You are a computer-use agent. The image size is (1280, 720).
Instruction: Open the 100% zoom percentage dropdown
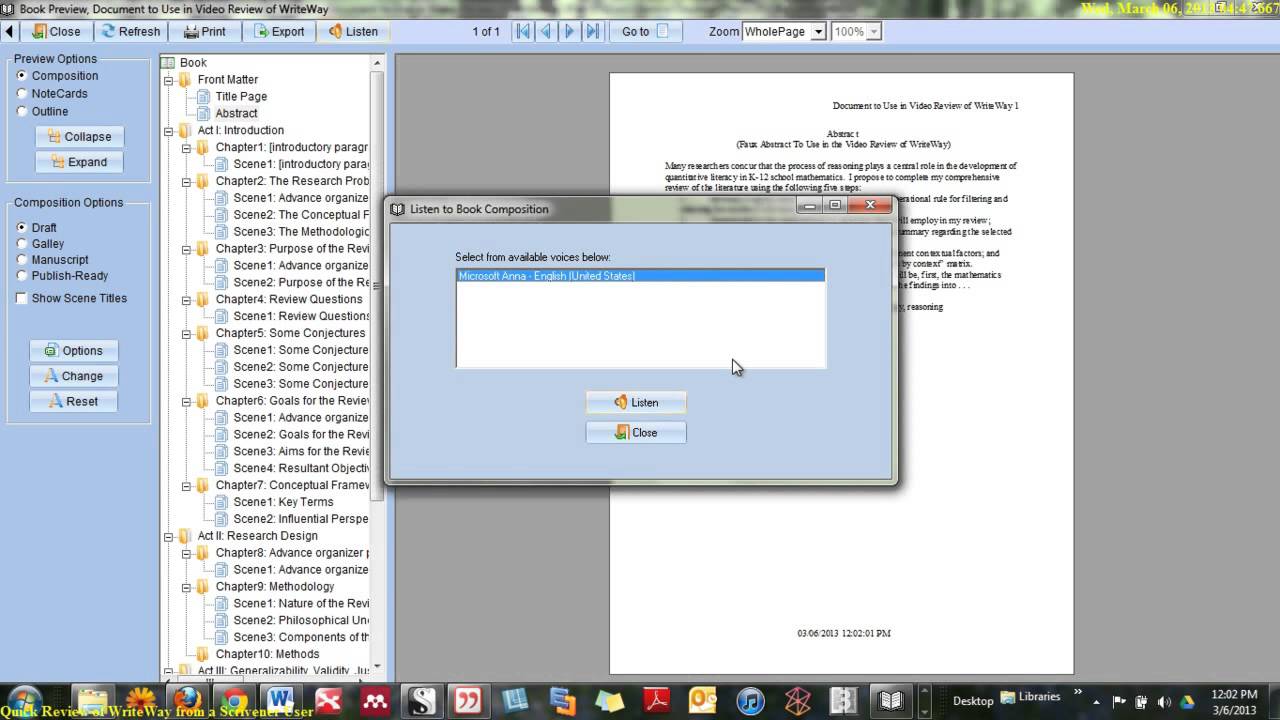click(874, 32)
